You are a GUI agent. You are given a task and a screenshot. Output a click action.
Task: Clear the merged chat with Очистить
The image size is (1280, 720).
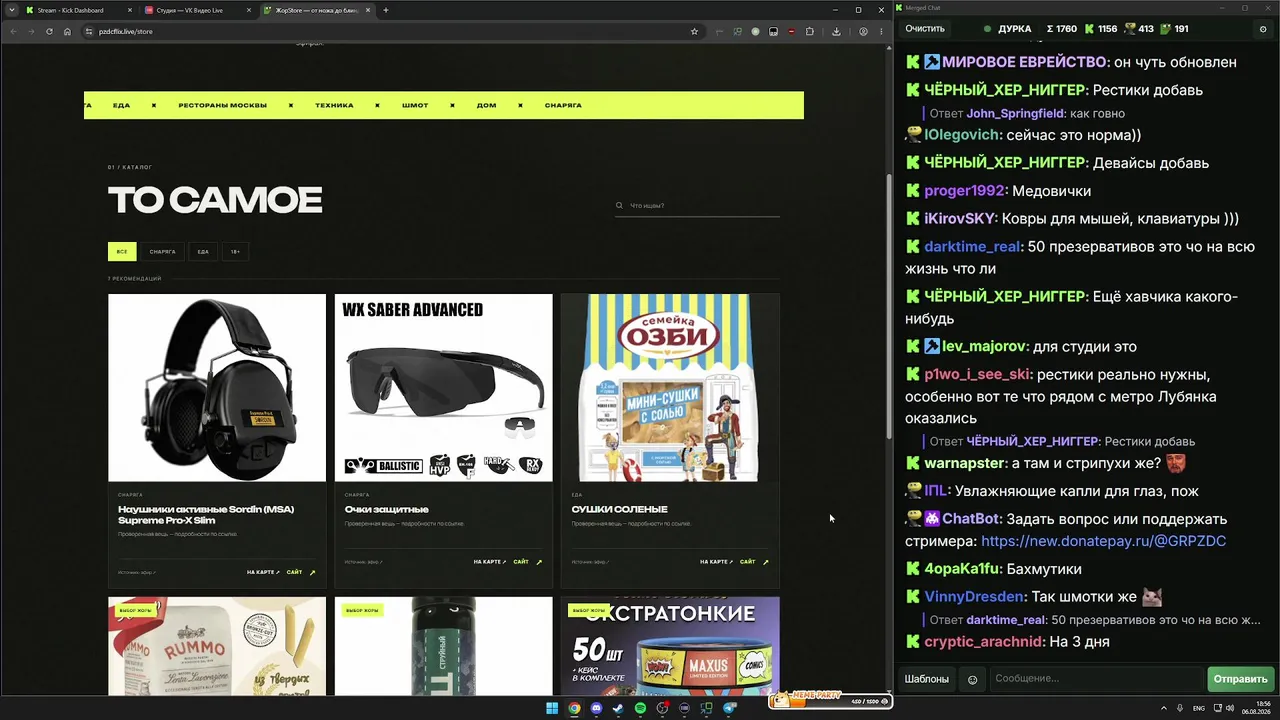925,29
